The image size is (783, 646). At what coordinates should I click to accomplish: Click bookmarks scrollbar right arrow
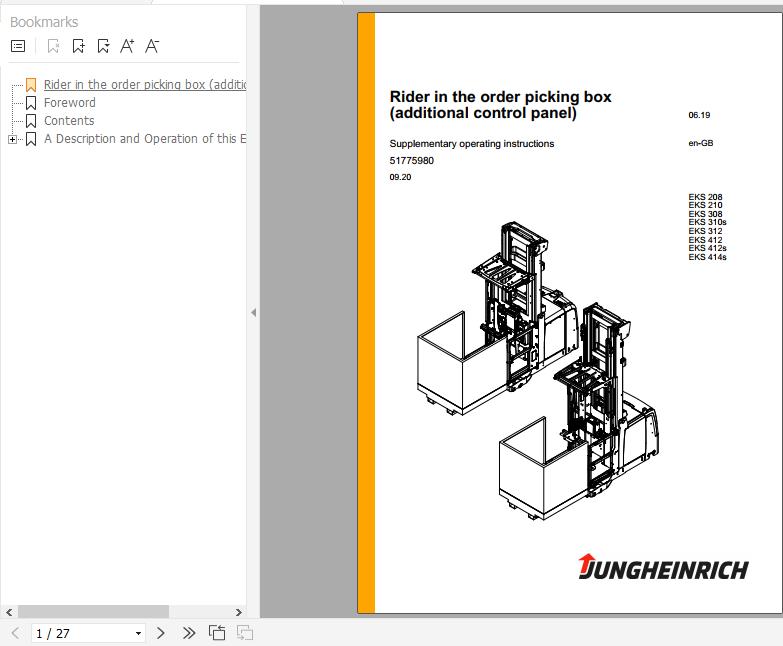pyautogui.click(x=239, y=612)
